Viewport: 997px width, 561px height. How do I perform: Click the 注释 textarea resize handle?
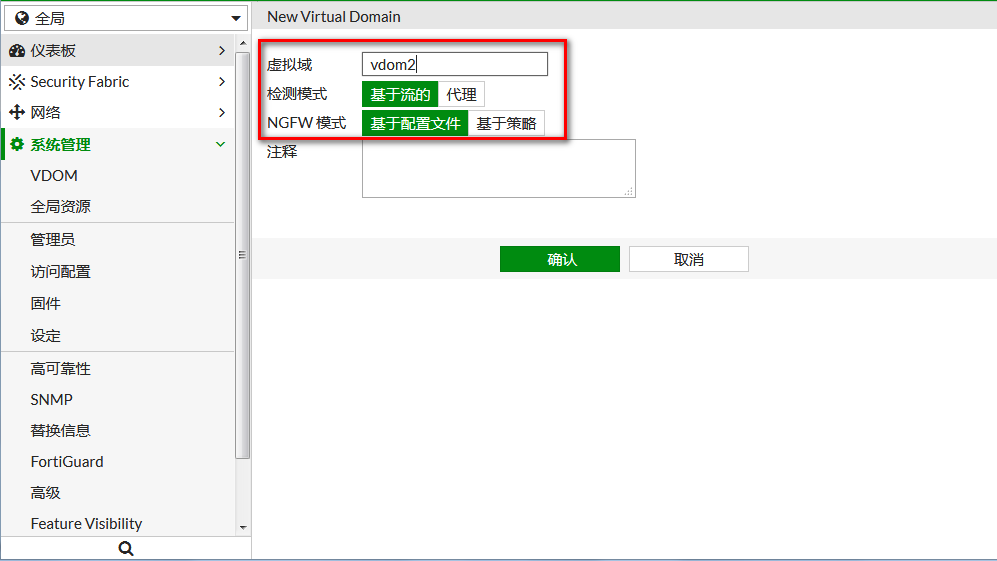(629, 191)
